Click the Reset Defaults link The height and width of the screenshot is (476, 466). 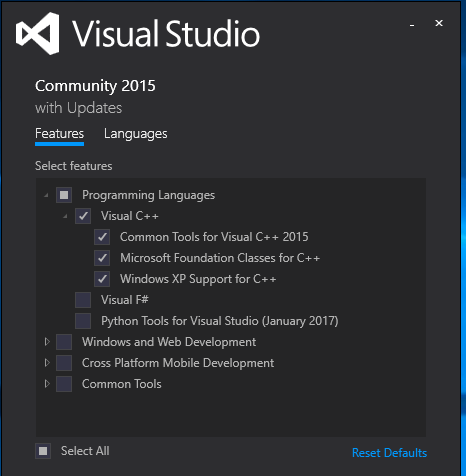point(389,453)
